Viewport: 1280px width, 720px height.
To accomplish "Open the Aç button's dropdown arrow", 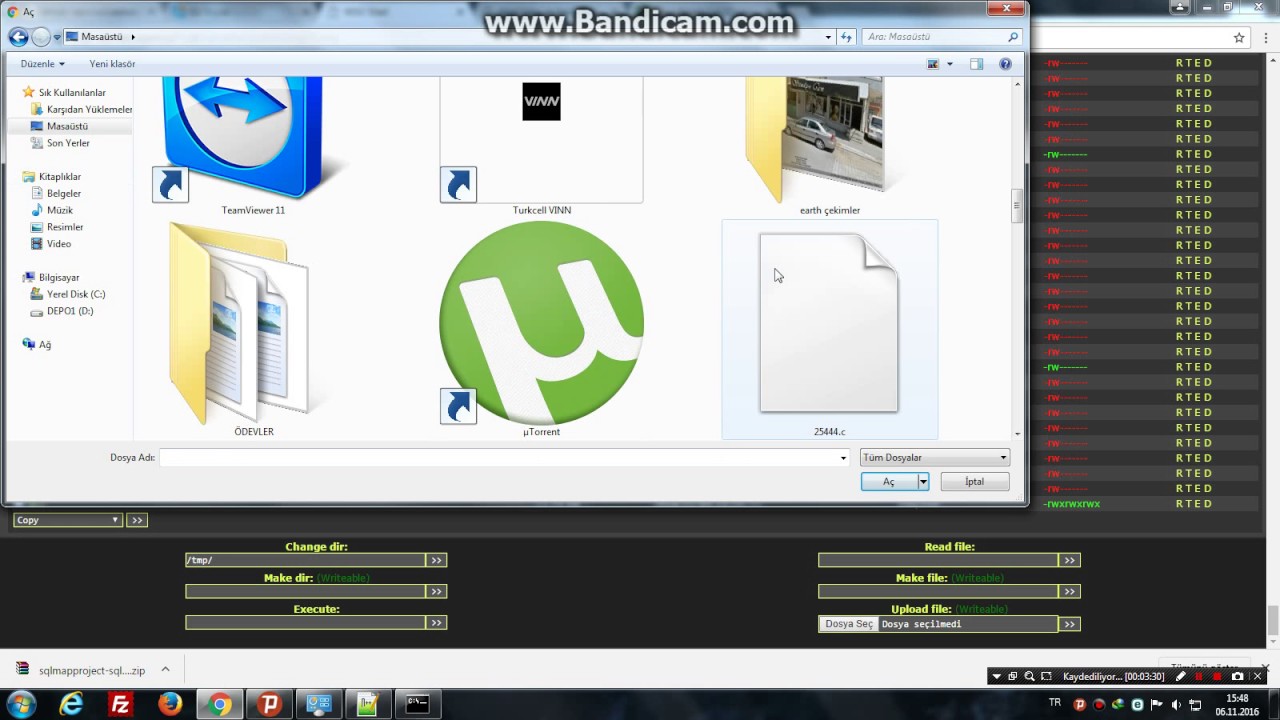I will (923, 482).
